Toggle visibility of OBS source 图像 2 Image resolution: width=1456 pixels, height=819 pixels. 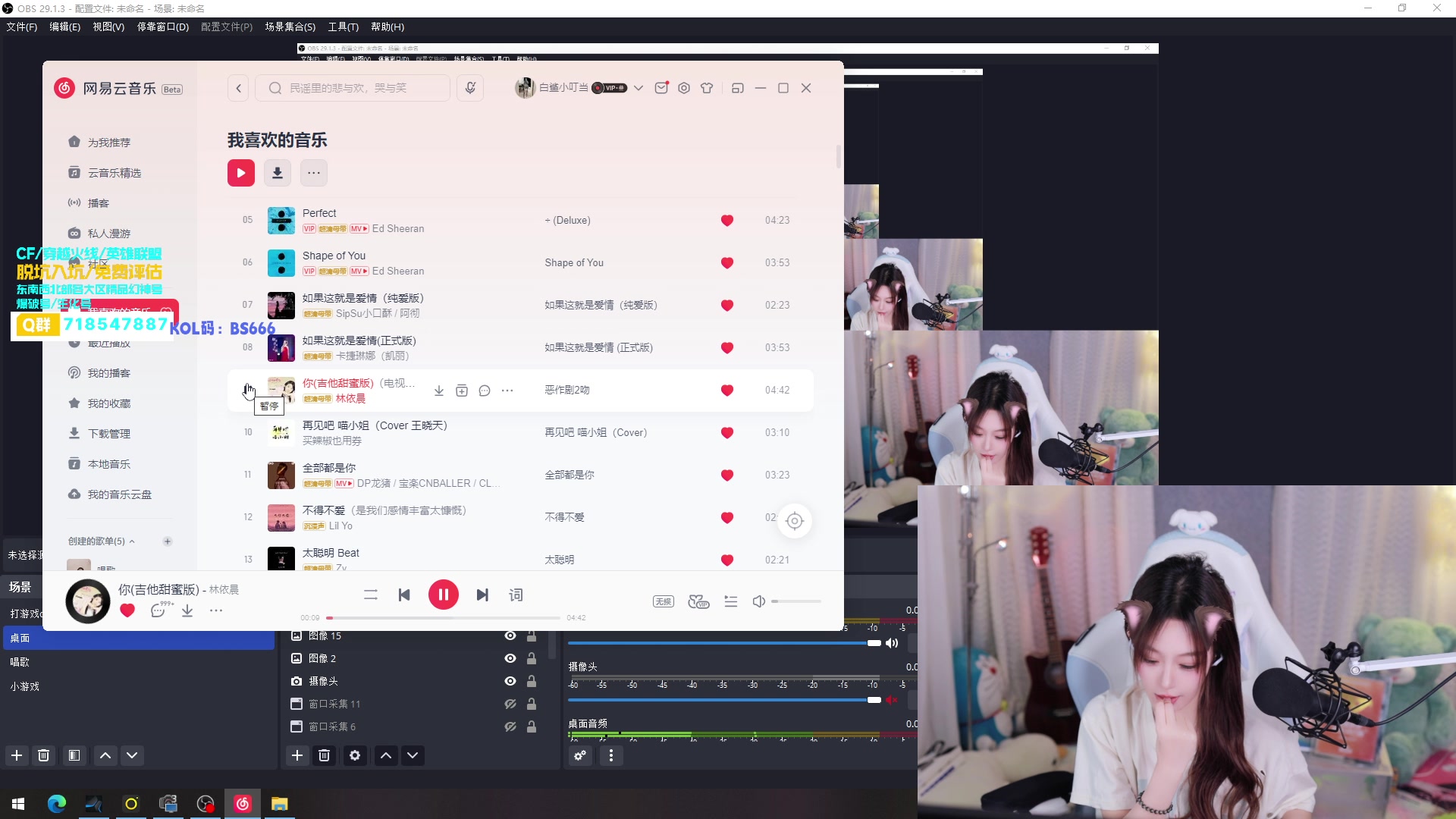[510, 658]
